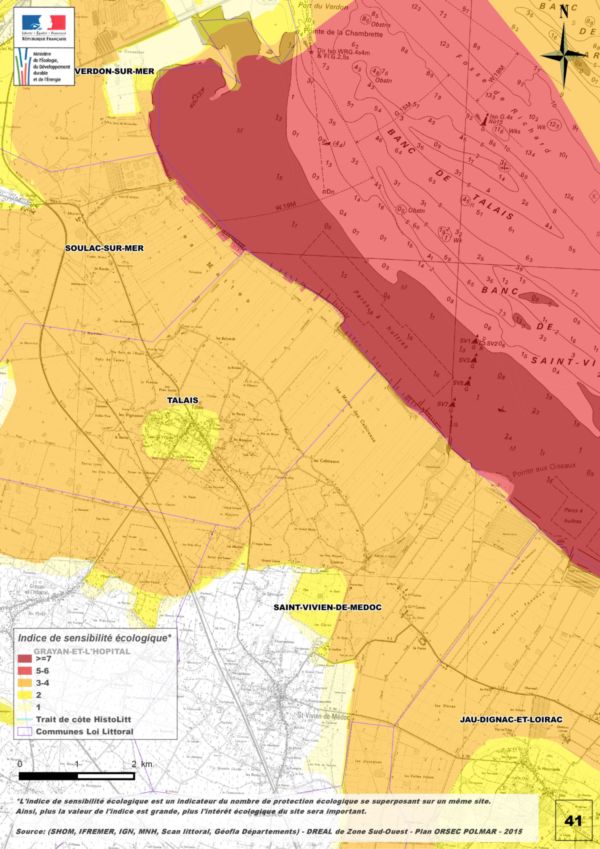Click the Indice de sensibilité écologique legend title
Image resolution: width=600 pixels, height=849 pixels.
tap(93, 636)
